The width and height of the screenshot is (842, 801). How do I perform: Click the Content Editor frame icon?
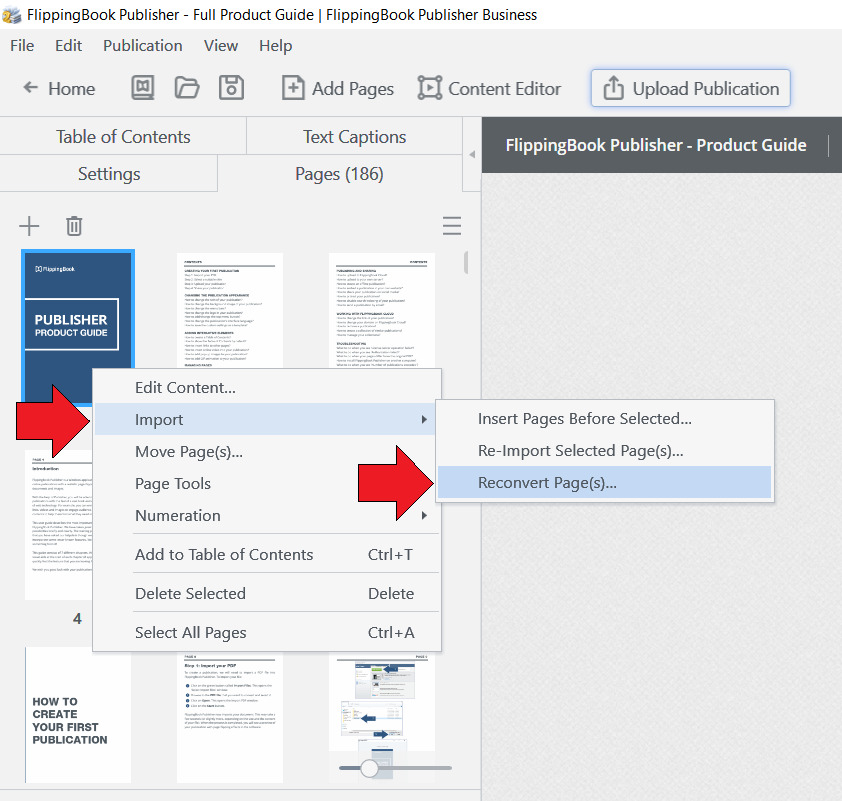pyautogui.click(x=430, y=88)
